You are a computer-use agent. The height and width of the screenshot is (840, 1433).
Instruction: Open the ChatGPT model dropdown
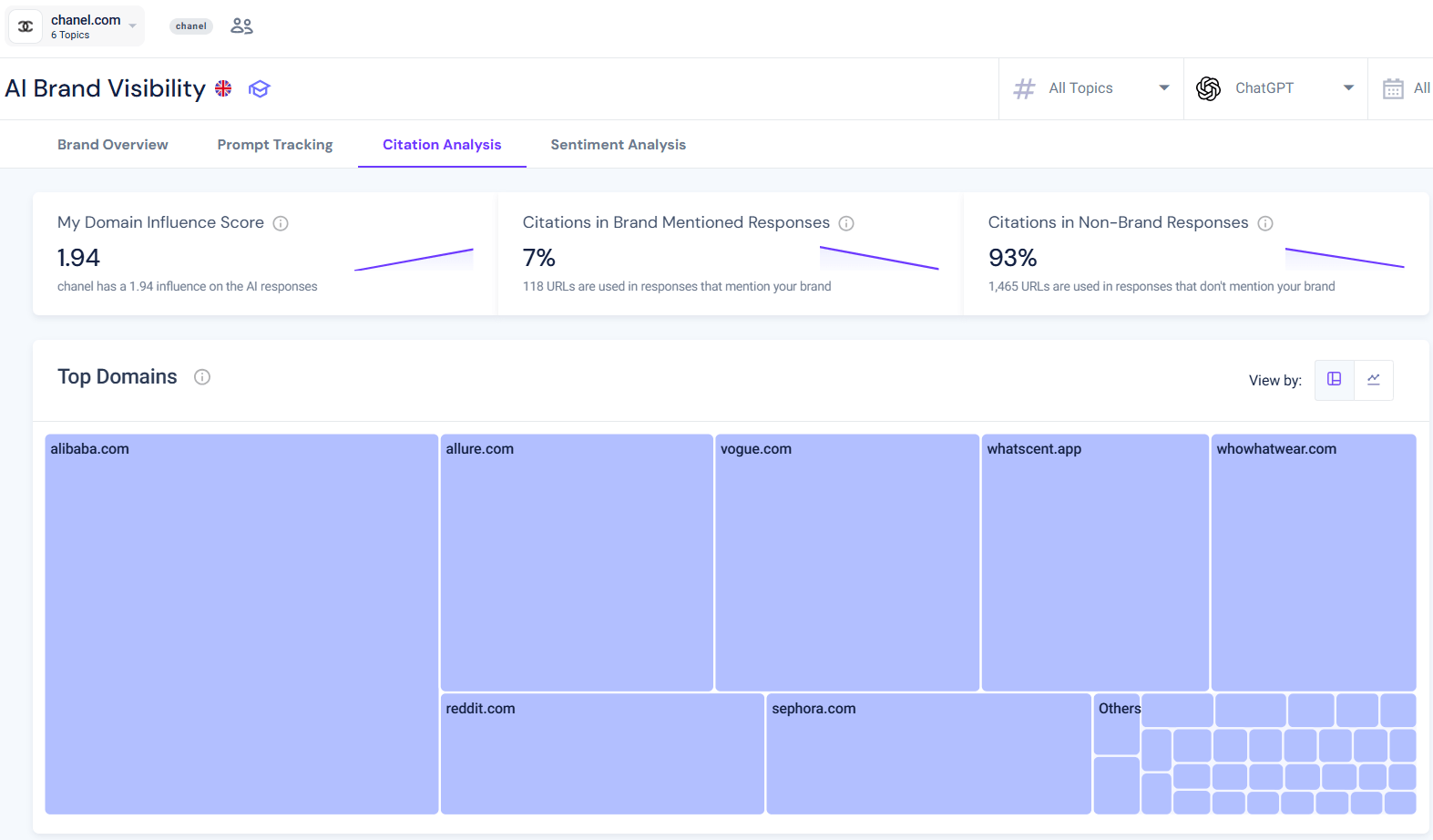[x=1275, y=88]
